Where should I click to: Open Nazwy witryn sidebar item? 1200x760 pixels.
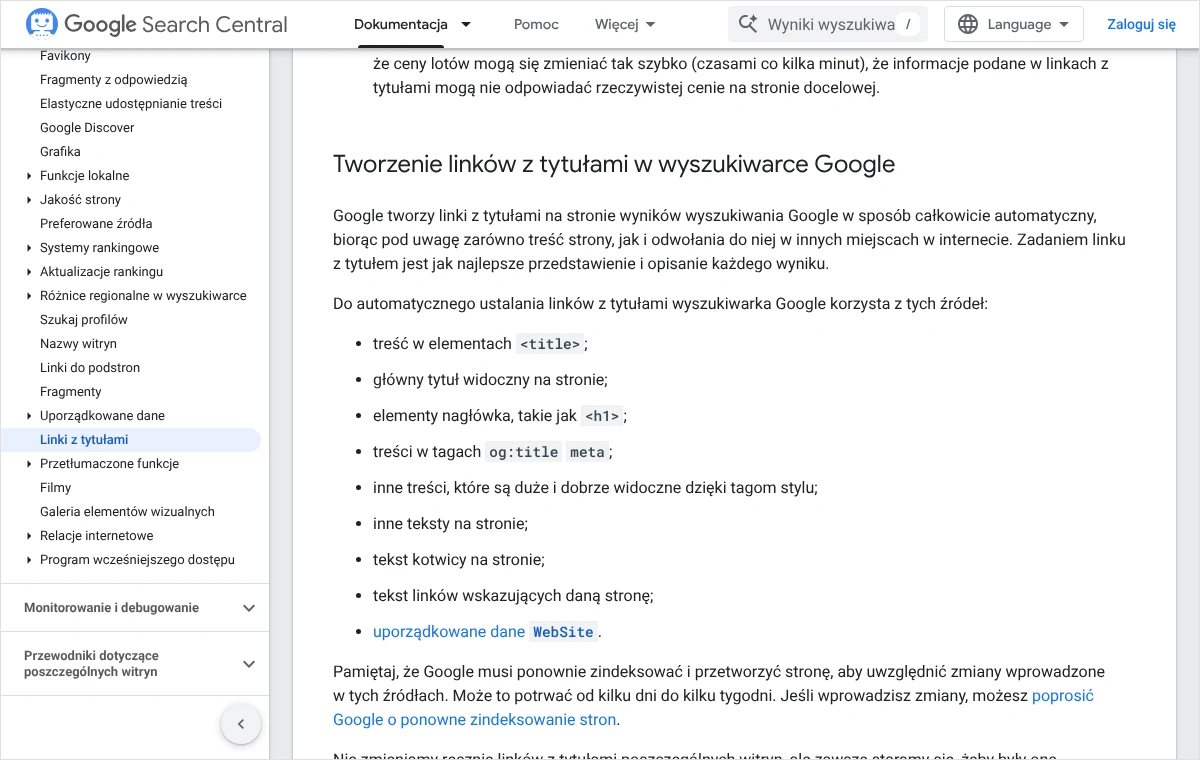[x=78, y=344]
